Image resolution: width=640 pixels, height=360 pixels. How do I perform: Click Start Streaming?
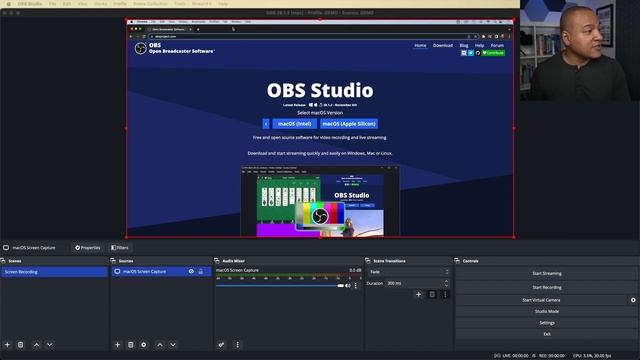(547, 273)
